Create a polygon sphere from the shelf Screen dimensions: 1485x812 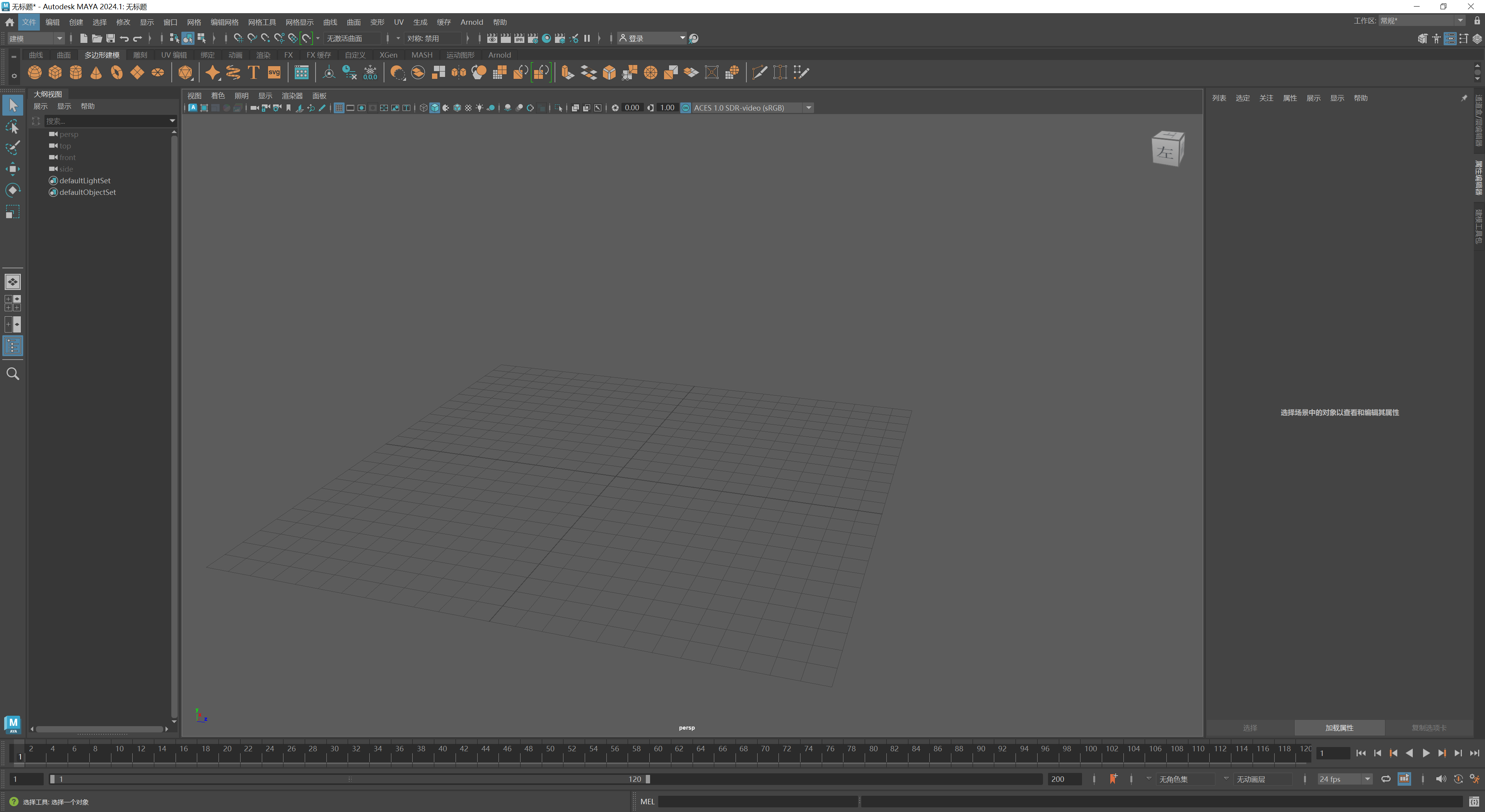tap(34, 72)
